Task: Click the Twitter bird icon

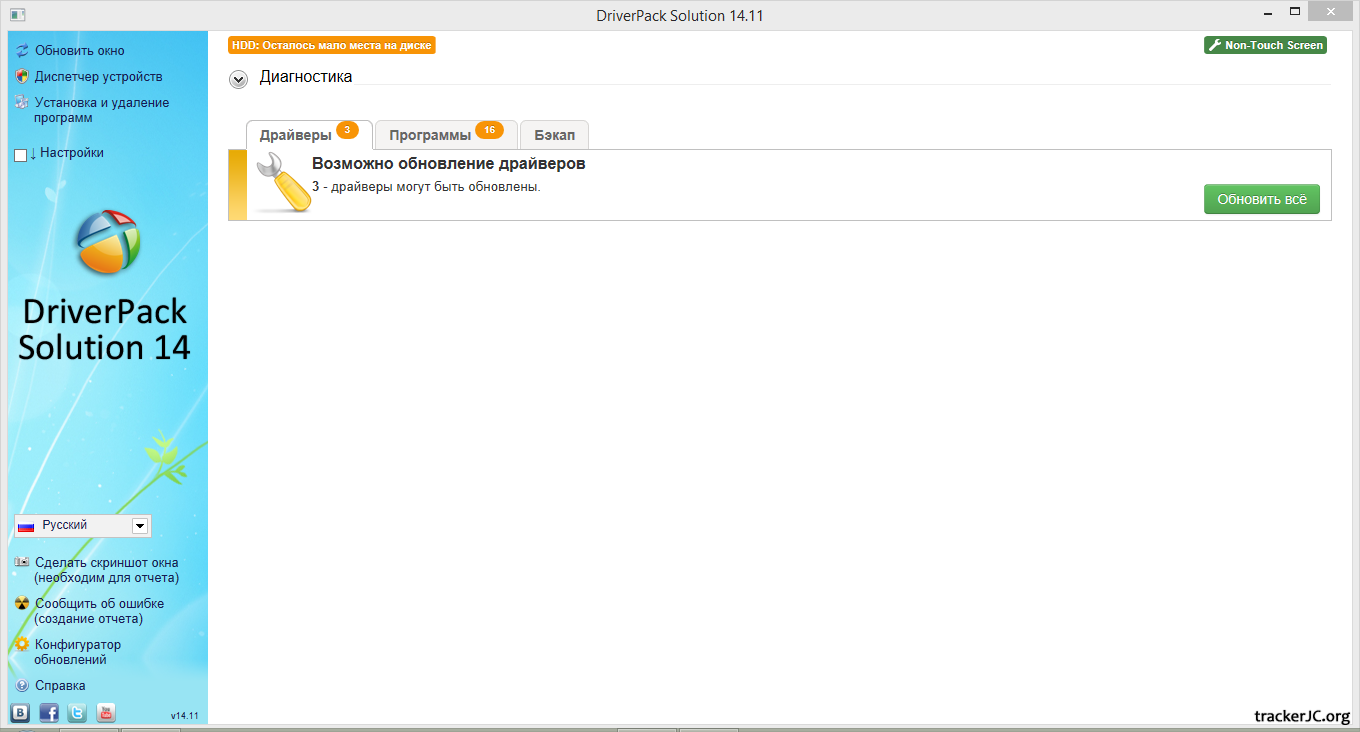Action: [x=77, y=713]
